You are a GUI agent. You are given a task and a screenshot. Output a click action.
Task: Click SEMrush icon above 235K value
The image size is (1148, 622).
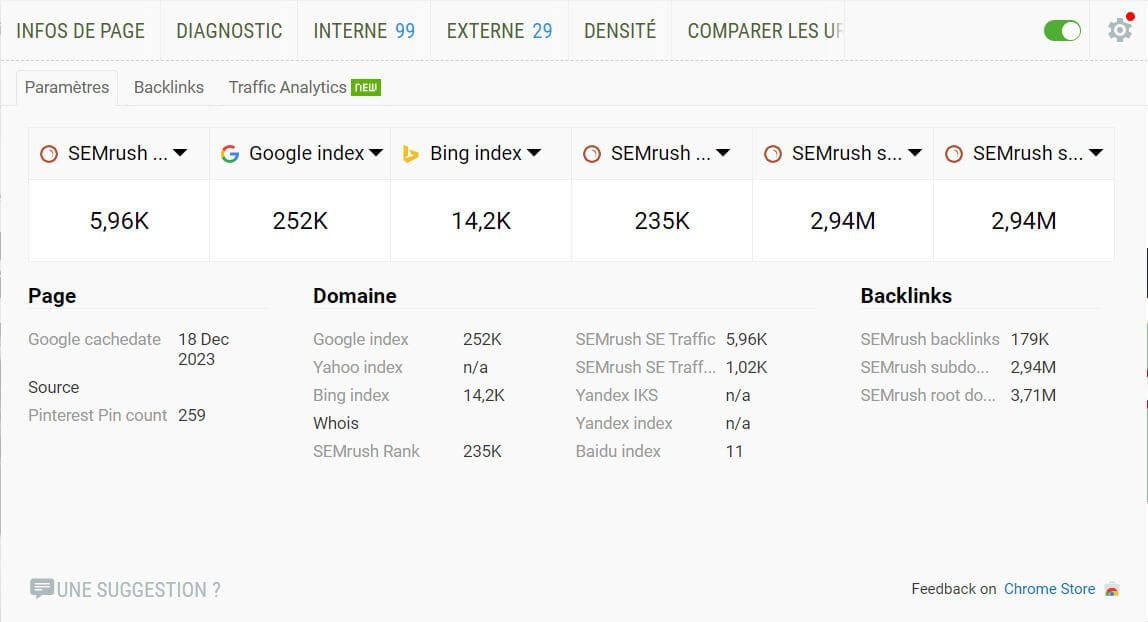(592, 154)
